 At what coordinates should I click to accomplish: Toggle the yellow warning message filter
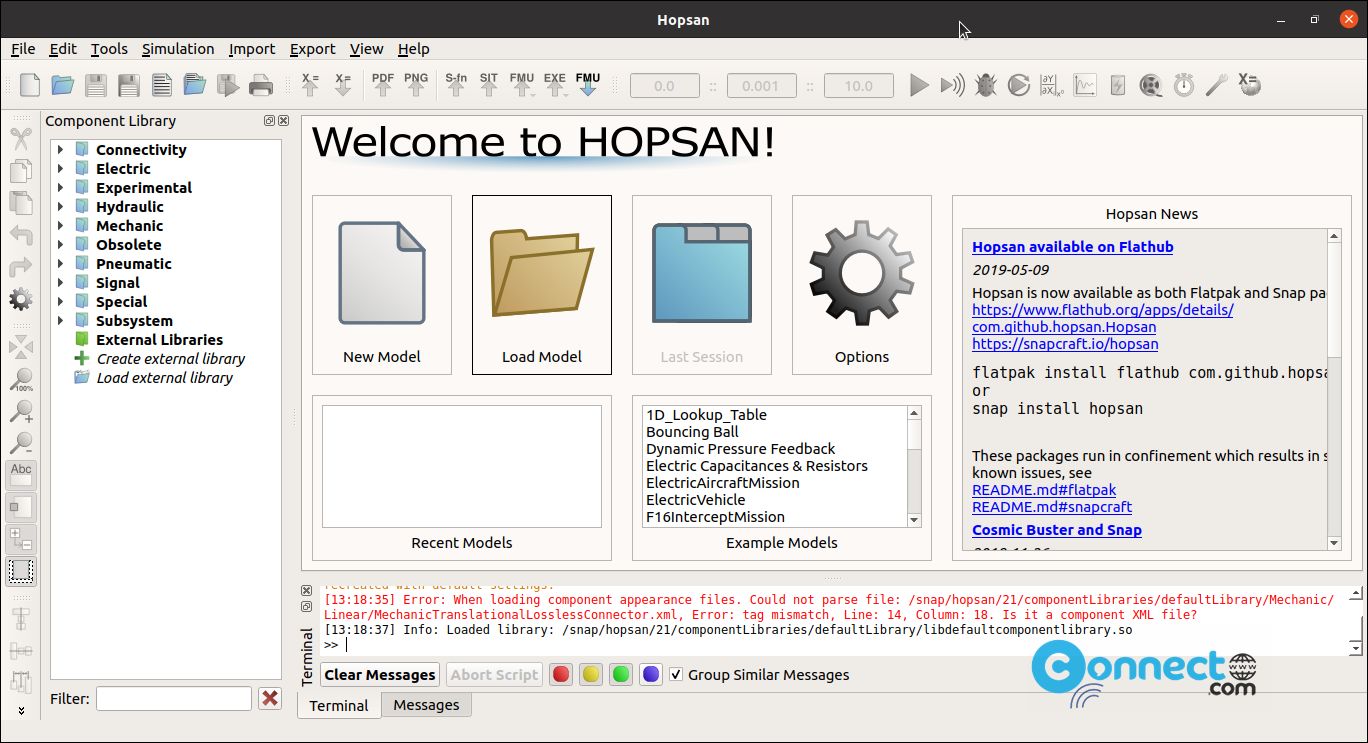[591, 674]
